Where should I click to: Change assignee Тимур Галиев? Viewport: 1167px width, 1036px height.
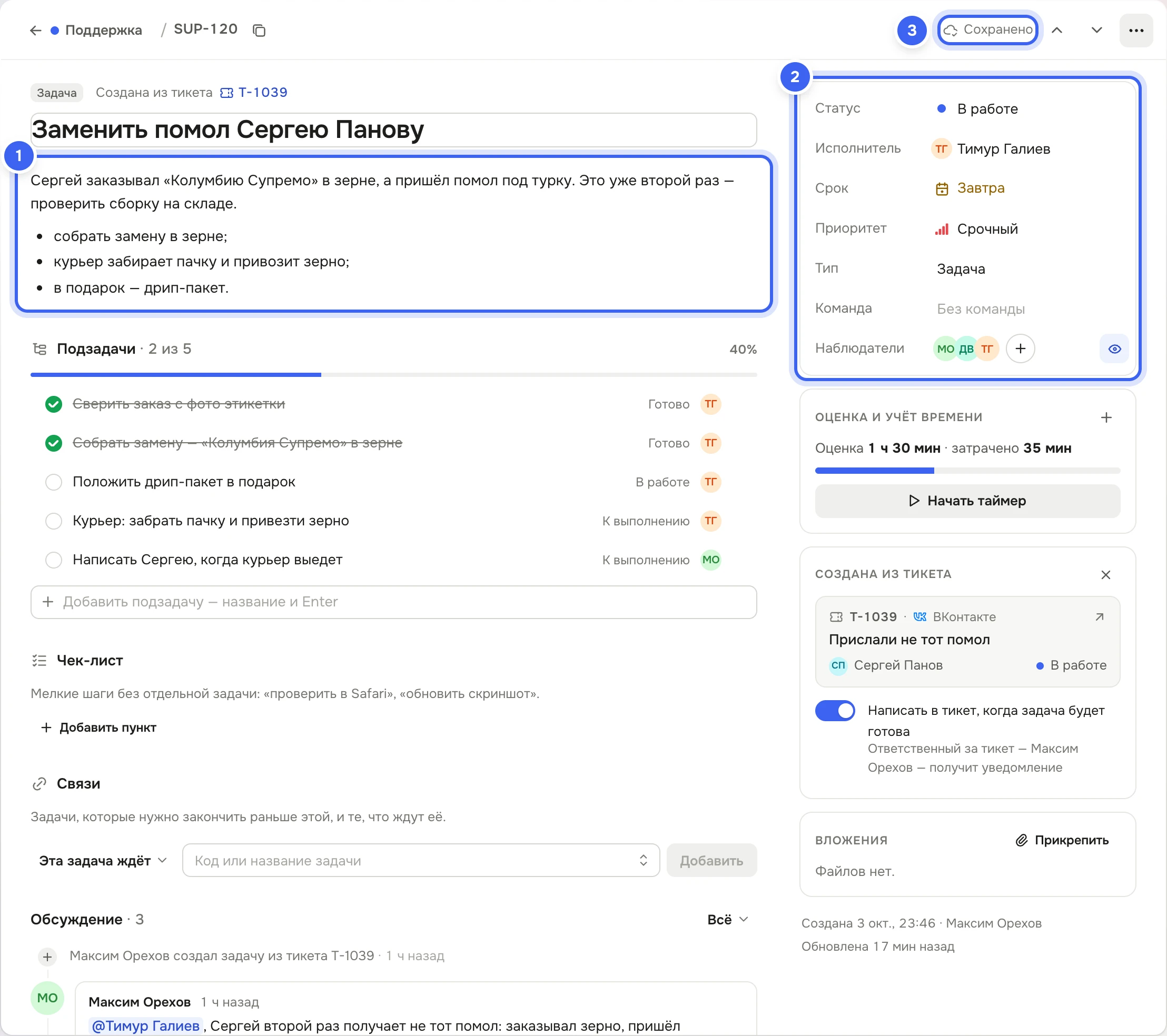[x=992, y=148]
